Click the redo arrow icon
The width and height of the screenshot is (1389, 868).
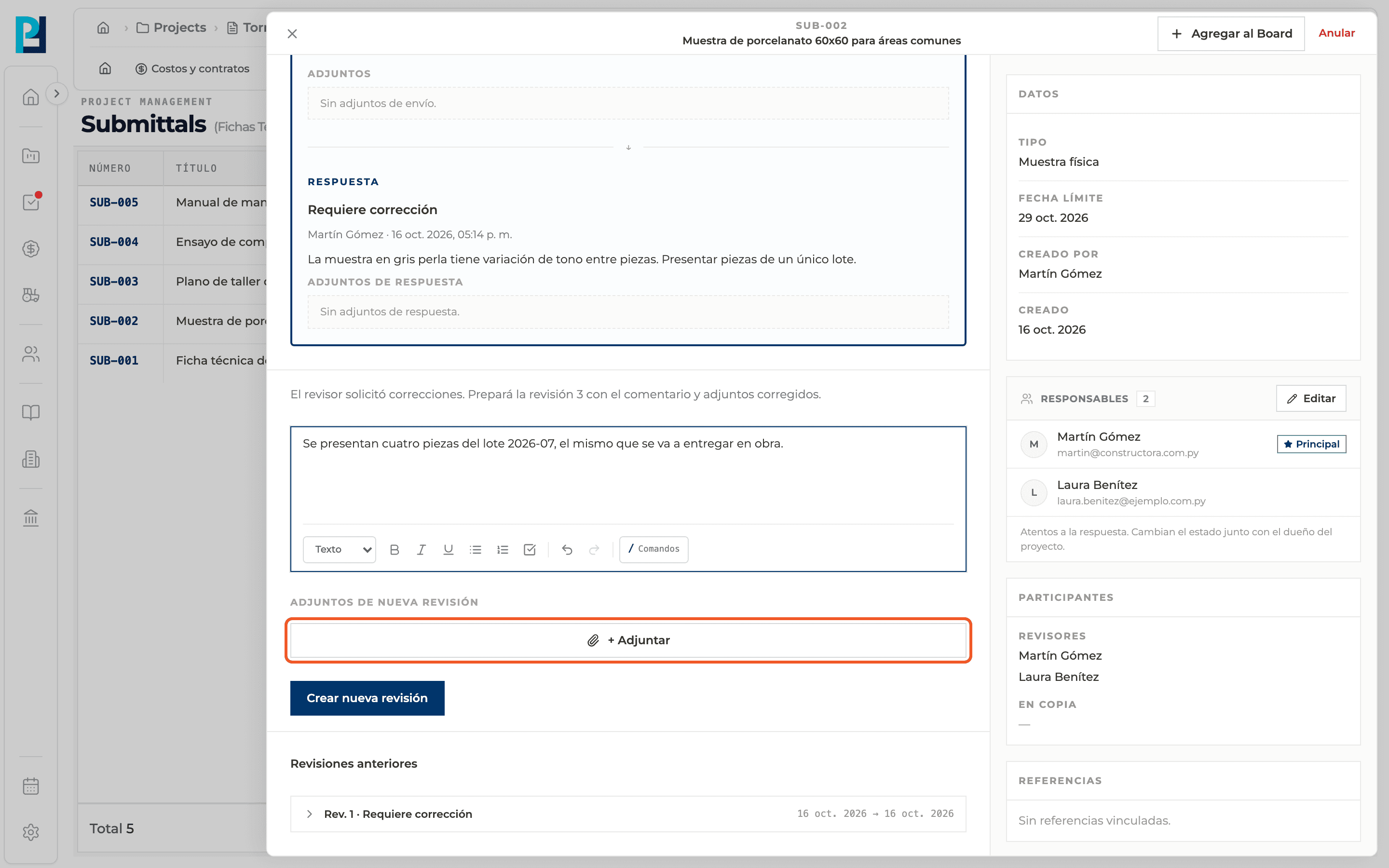(x=594, y=549)
